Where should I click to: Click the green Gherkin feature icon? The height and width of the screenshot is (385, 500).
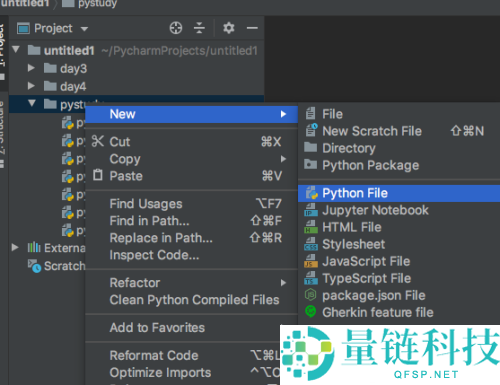click(x=311, y=312)
